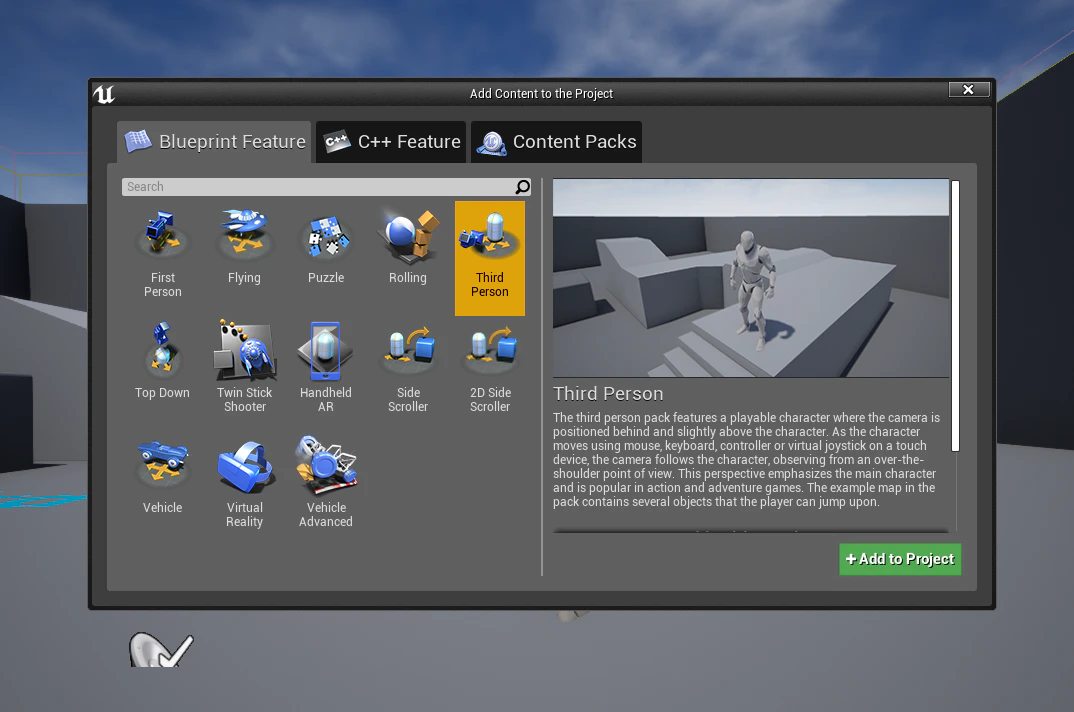Choose the Side Scroller template icon
The image size is (1074, 712).
(408, 349)
